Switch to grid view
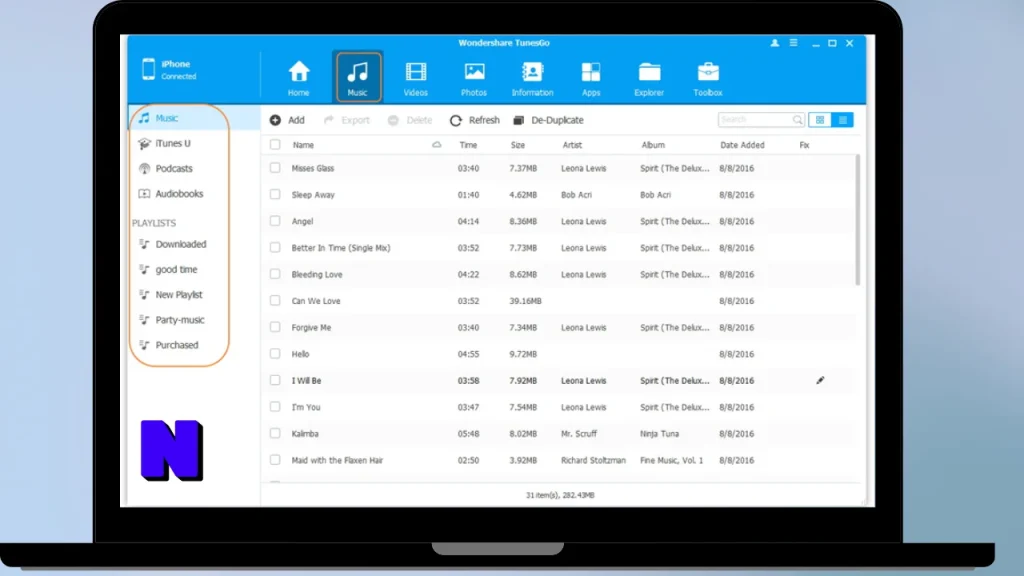The image size is (1024, 576). pyautogui.click(x=820, y=120)
